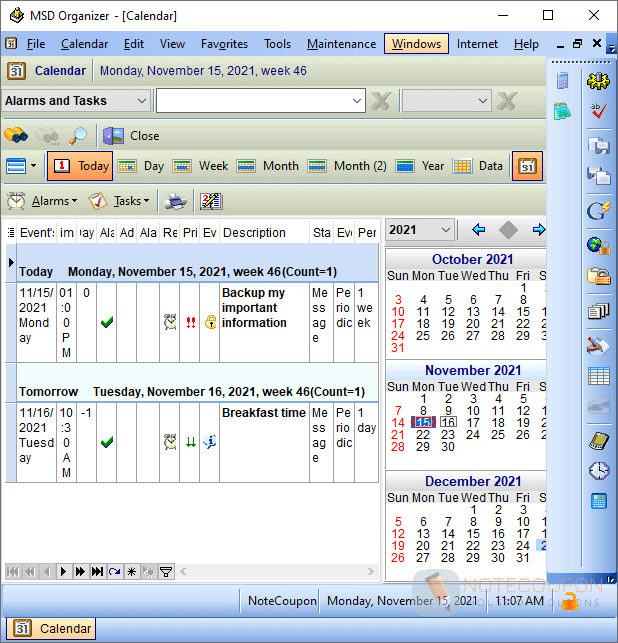
Task: Click the next month blue right arrow
Action: (538, 230)
